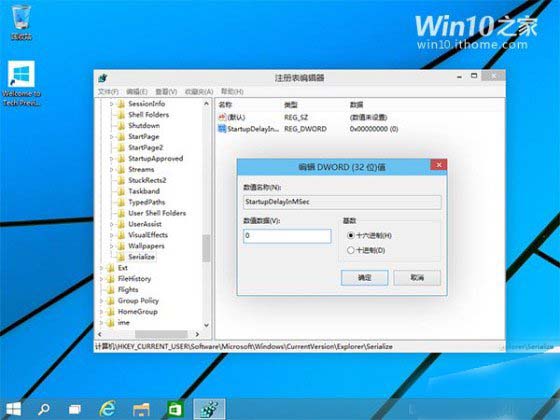Click tree scrollbar up arrow
Viewport: 560px width, 420px height.
(206, 104)
